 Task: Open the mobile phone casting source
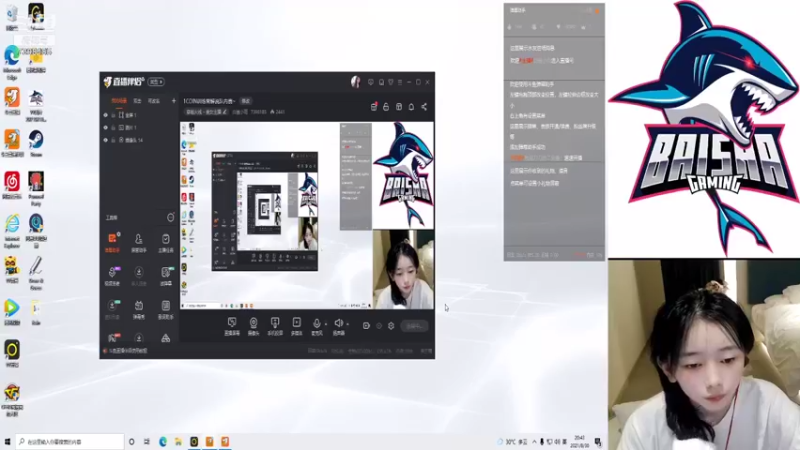pos(275,326)
